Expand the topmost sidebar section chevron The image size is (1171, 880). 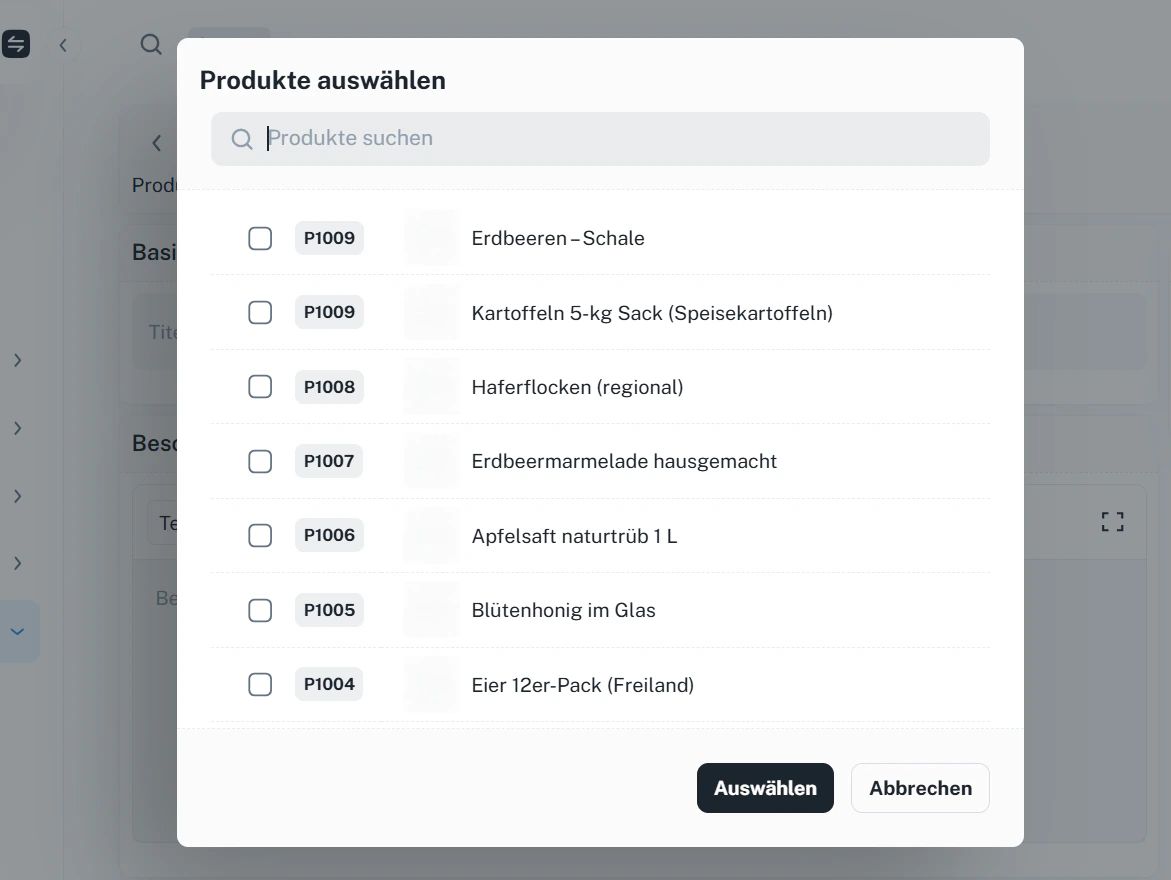17,361
